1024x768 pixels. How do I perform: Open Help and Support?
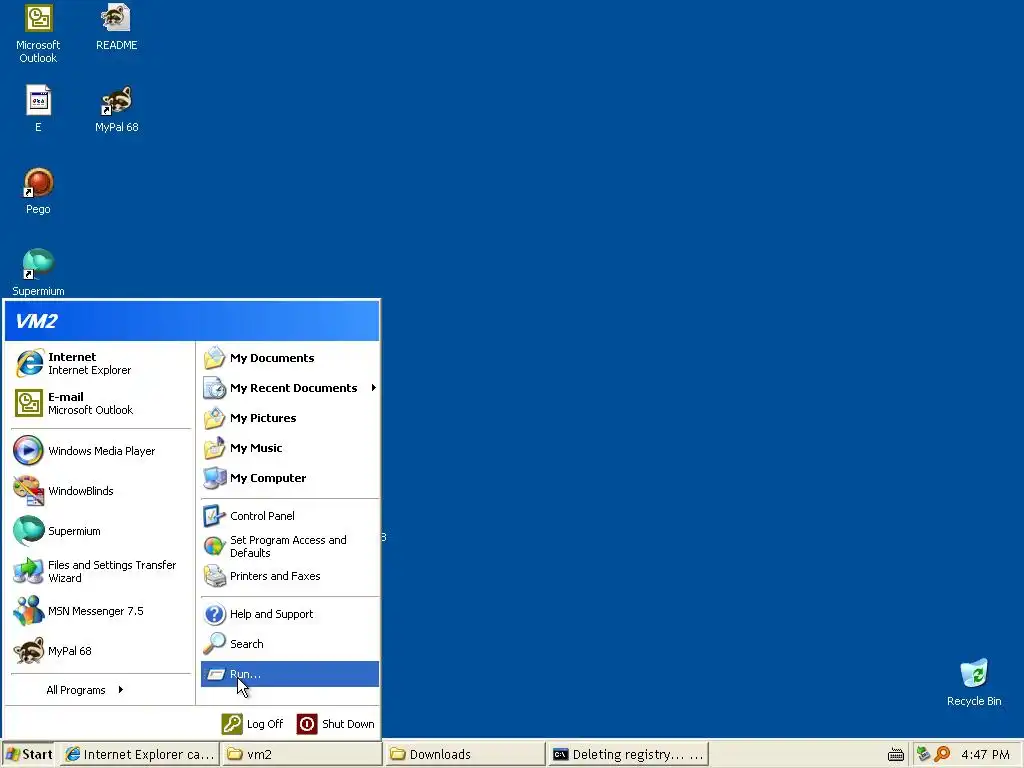pyautogui.click(x=290, y=614)
